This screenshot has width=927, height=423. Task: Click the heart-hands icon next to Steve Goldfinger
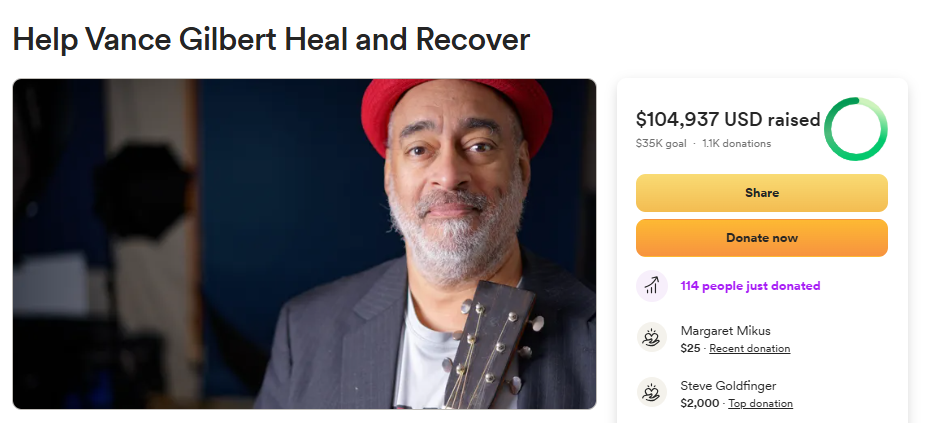click(x=652, y=393)
